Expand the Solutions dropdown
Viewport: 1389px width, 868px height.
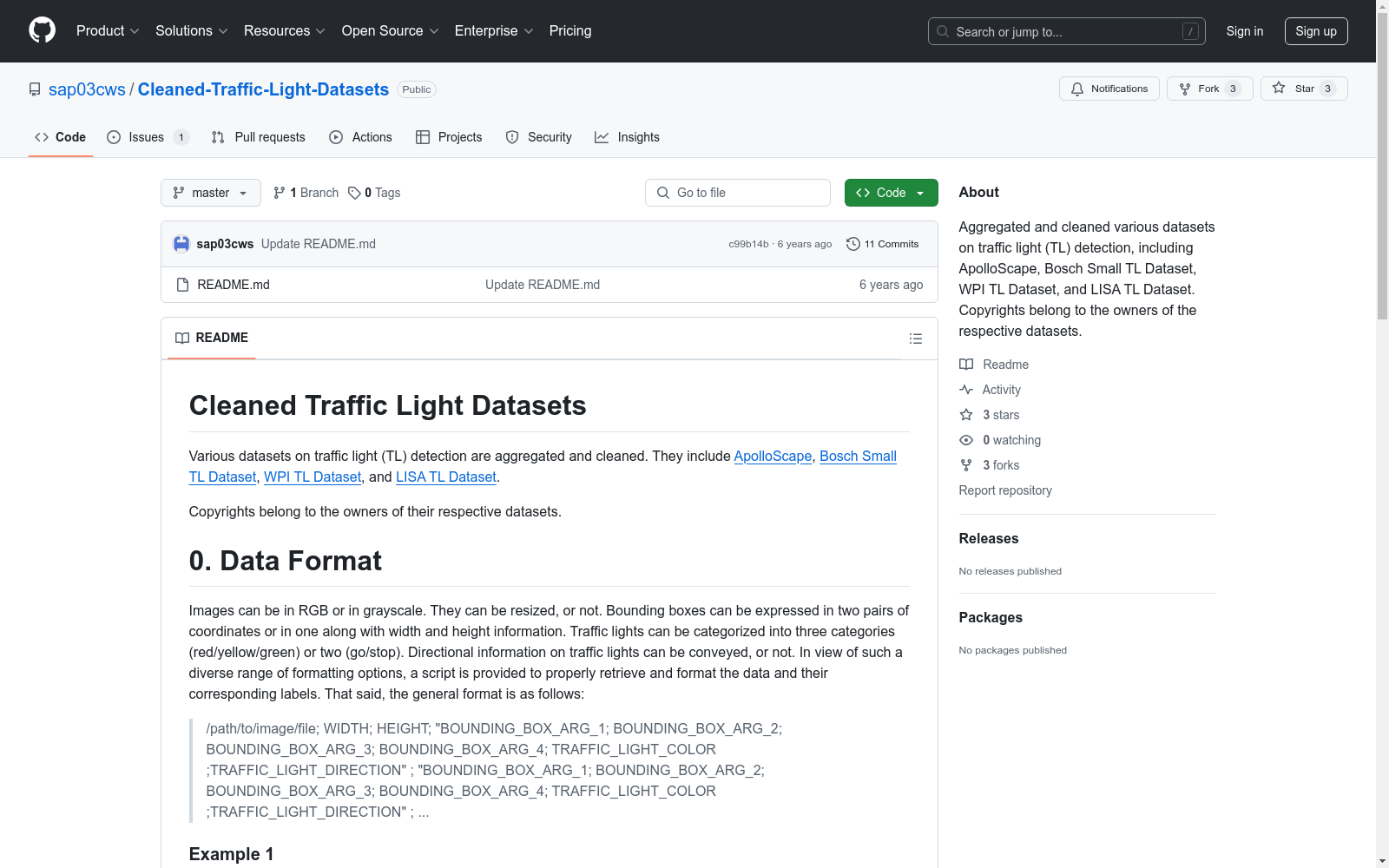pyautogui.click(x=192, y=31)
